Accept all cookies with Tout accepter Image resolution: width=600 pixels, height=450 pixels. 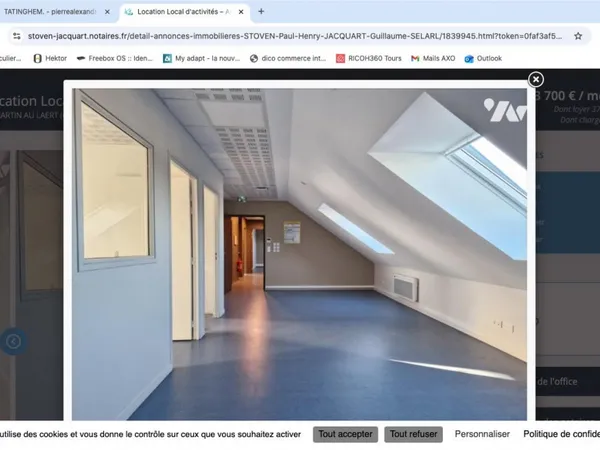click(345, 434)
